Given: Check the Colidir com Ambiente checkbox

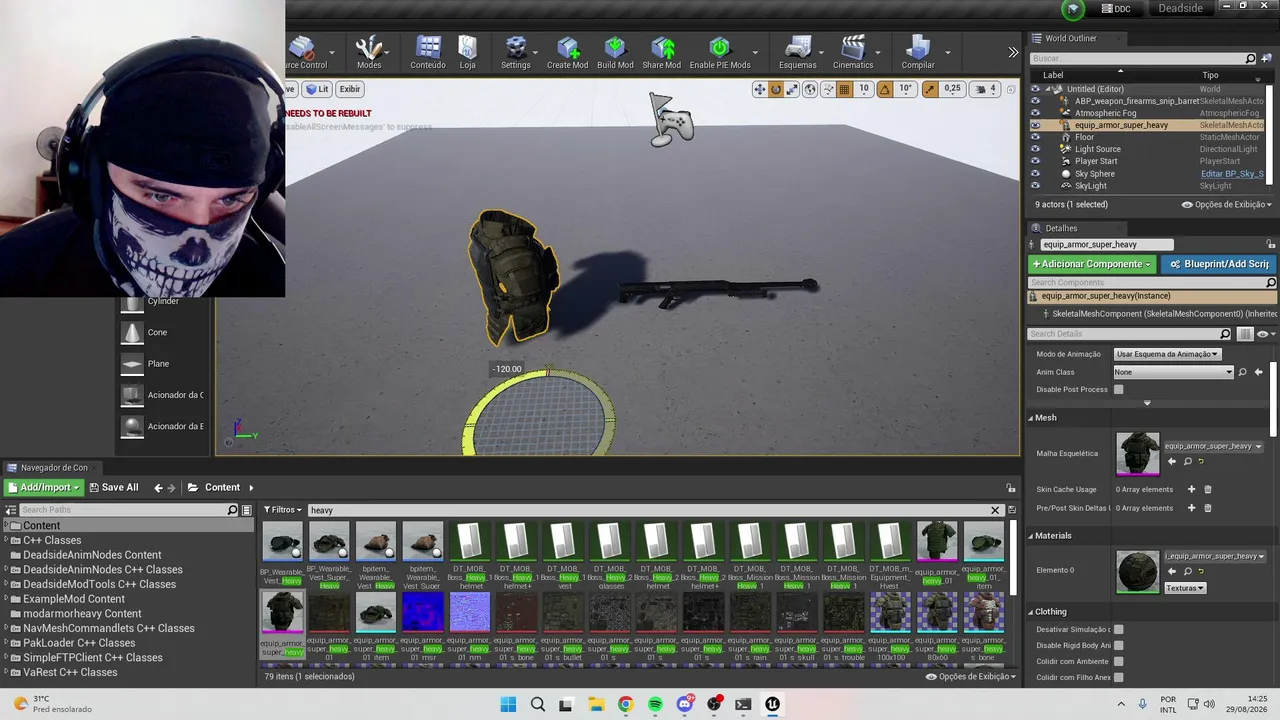Looking at the screenshot, I should pos(1119,661).
